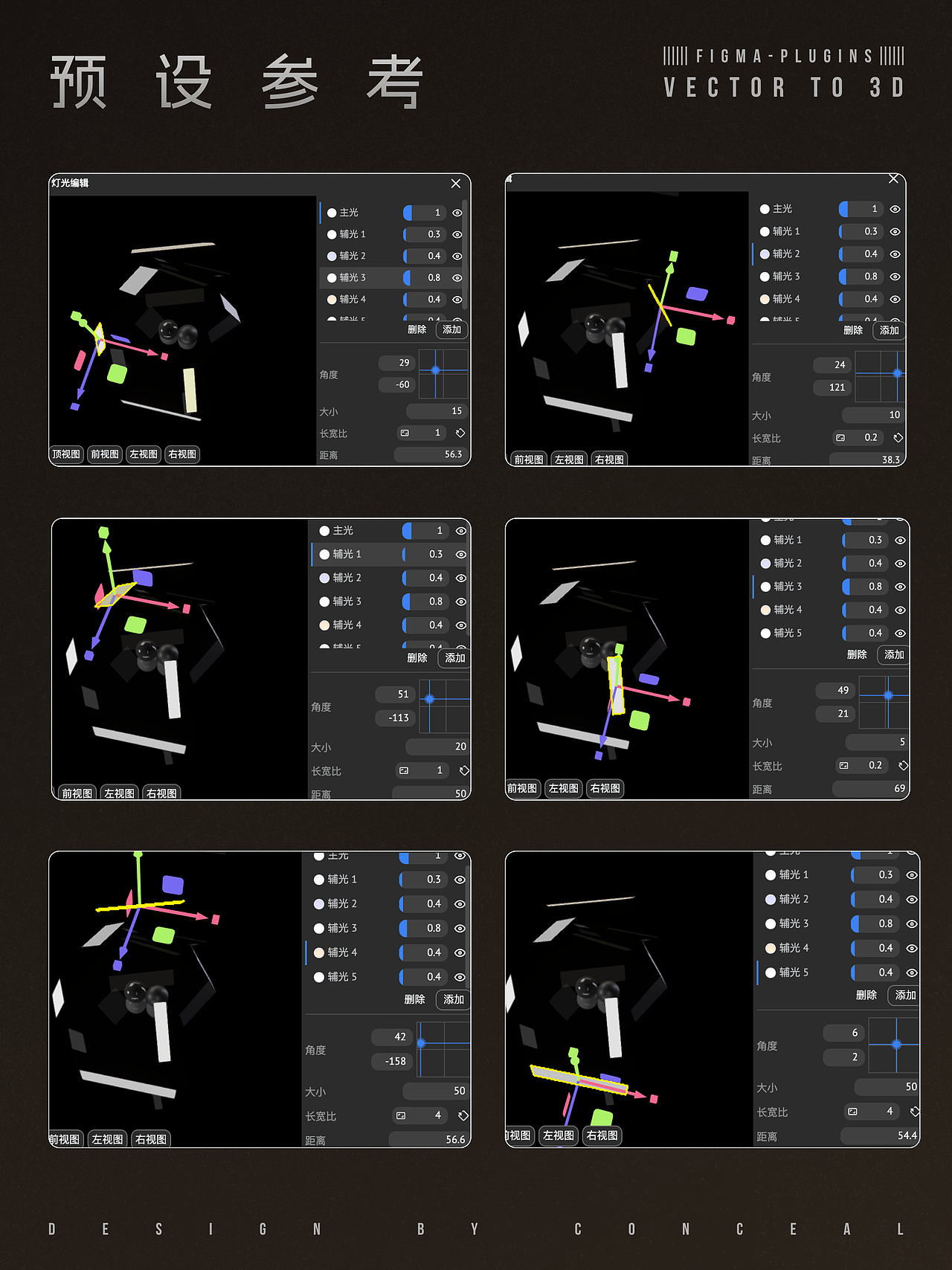Viewport: 952px width, 1270px height.
Task: Click rotate-aspect icon in panel with distance 38.3
Action: [x=898, y=438]
